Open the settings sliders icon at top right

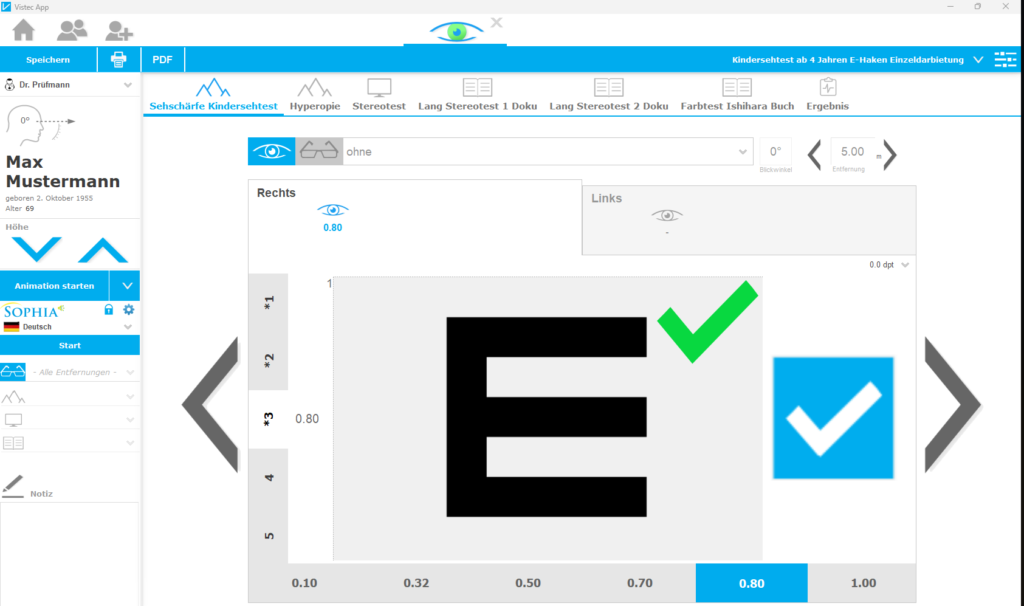point(1005,59)
